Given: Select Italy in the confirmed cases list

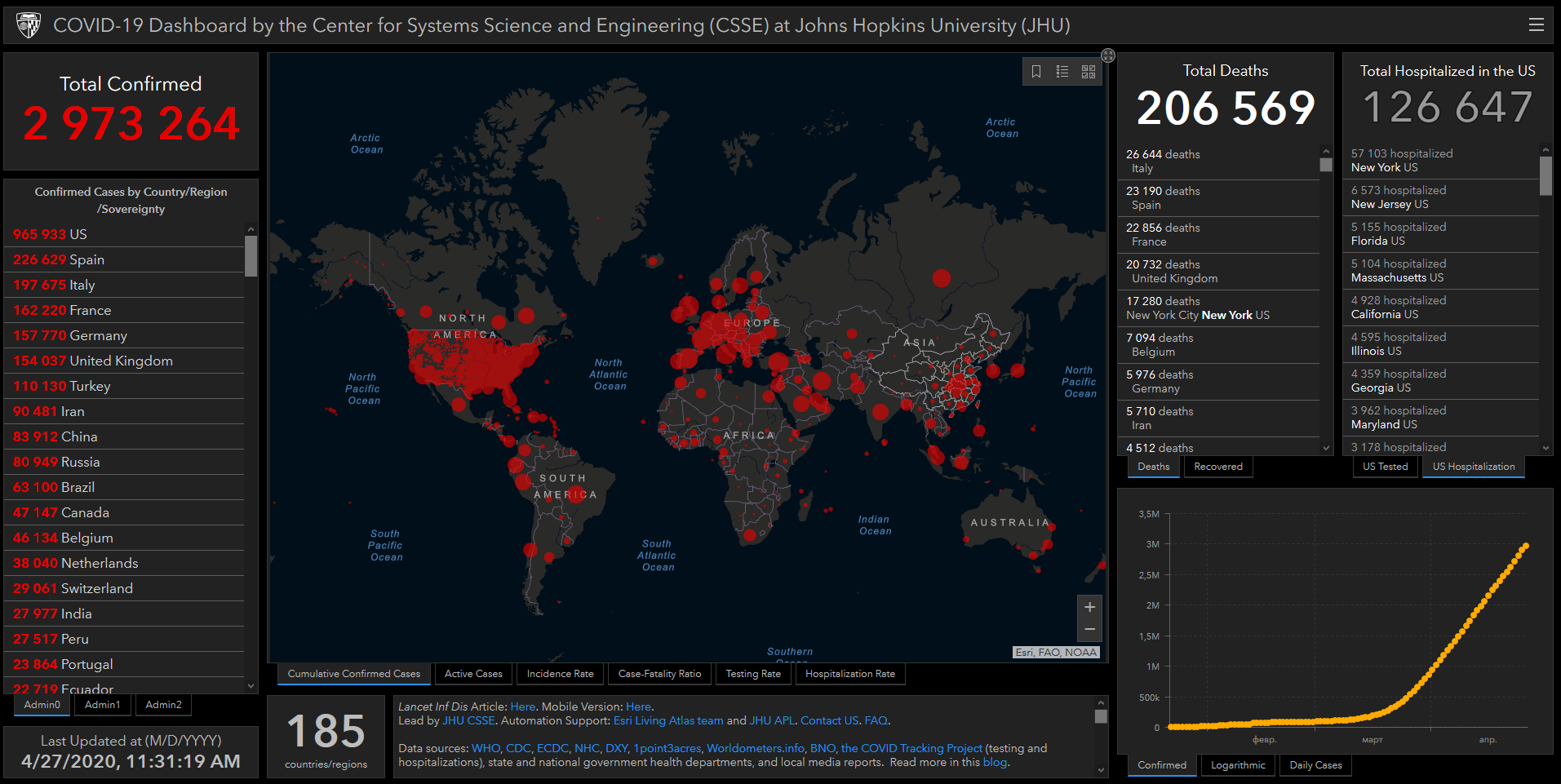Looking at the screenshot, I should [x=124, y=286].
